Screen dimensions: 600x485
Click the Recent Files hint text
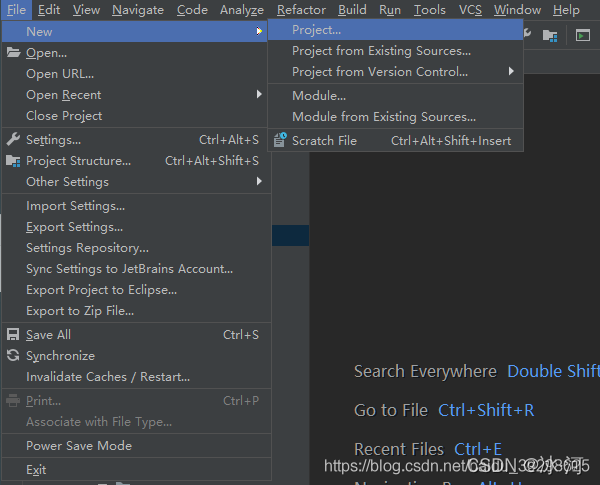[x=399, y=449]
